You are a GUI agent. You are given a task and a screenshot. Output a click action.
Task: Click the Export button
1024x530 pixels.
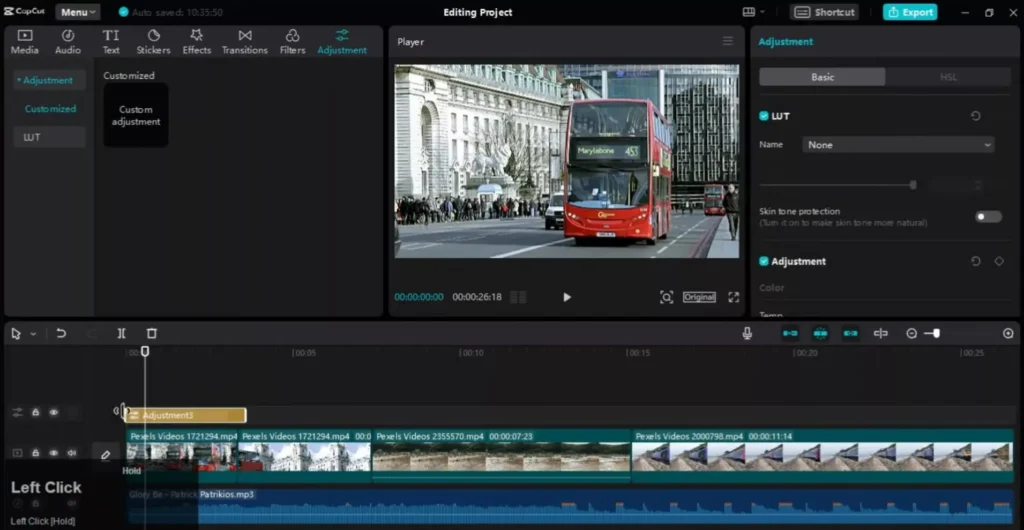click(x=910, y=12)
